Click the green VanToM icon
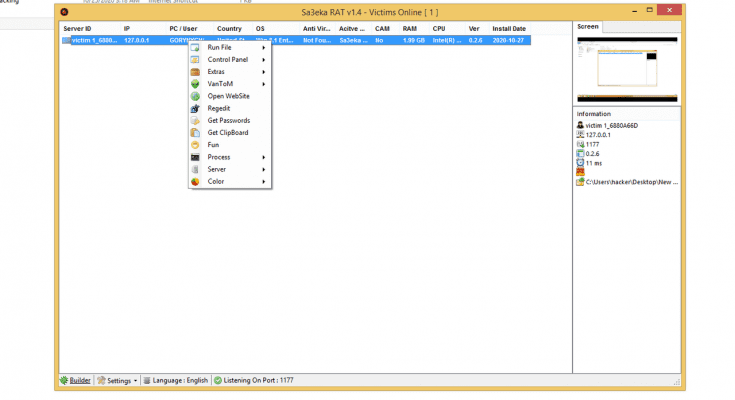Viewport: 735px width, 400px height. click(196, 84)
